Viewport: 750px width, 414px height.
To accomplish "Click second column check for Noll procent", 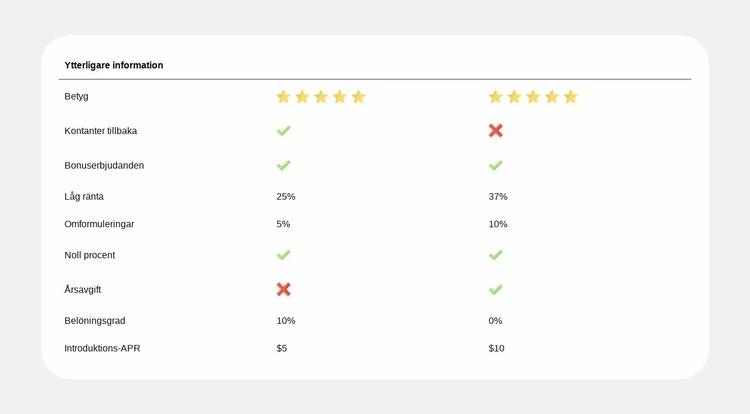I will (x=496, y=255).
